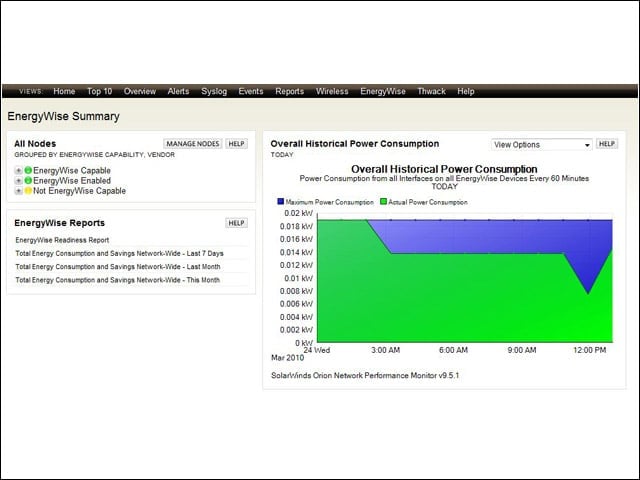Open the Top 10 view
Image resolution: width=640 pixels, height=480 pixels.
pos(100,91)
